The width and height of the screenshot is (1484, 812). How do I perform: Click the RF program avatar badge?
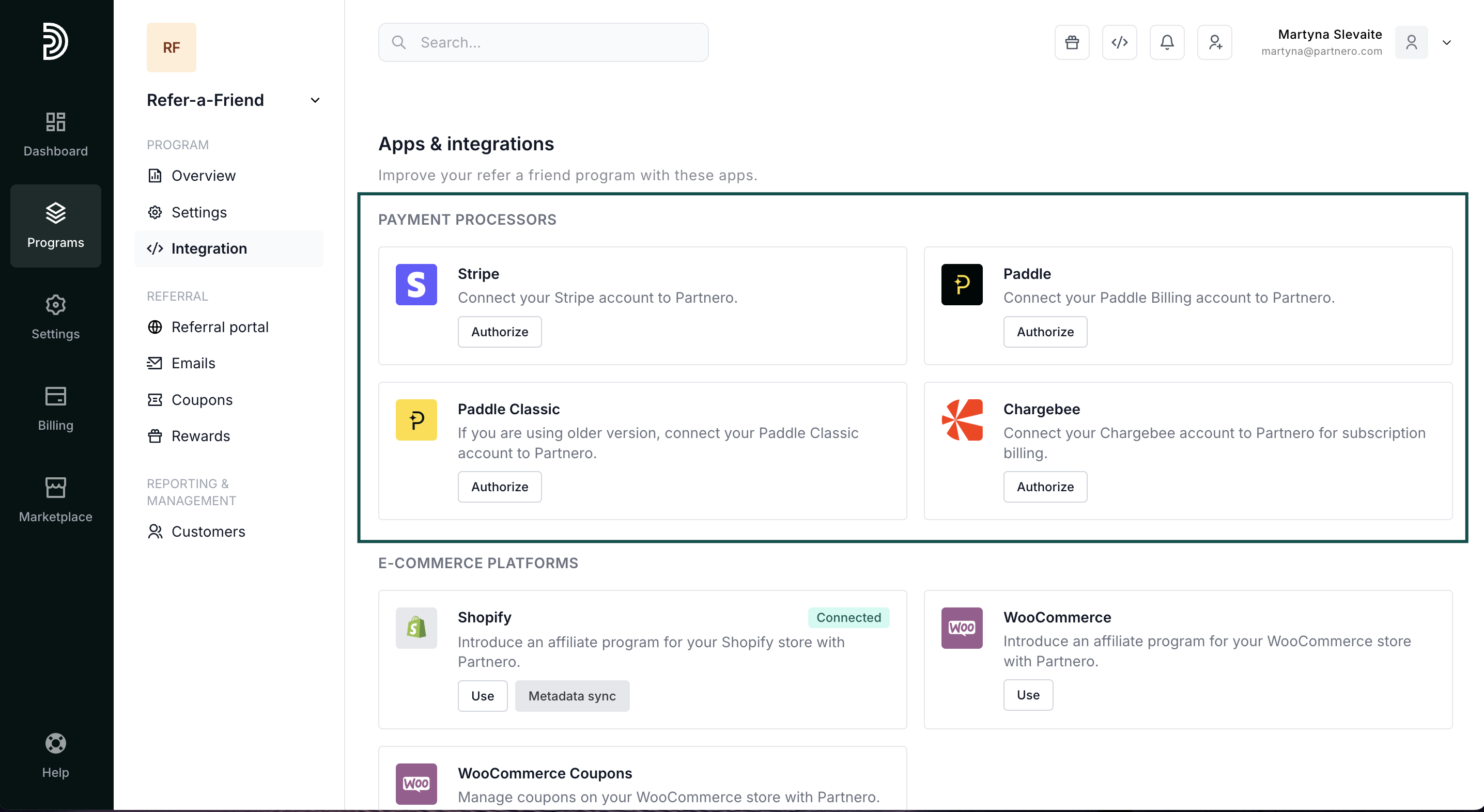click(x=171, y=47)
